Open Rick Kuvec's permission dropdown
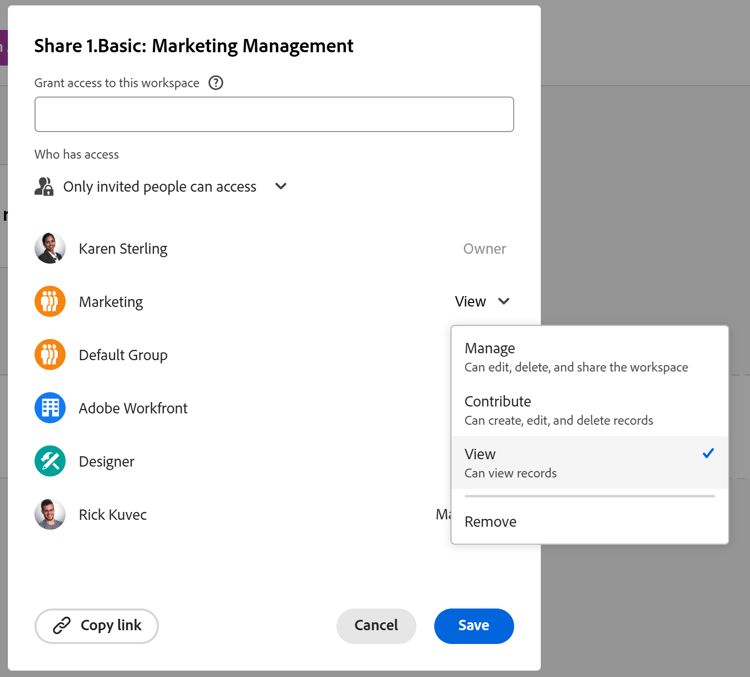This screenshot has width=750, height=677. click(x=442, y=515)
